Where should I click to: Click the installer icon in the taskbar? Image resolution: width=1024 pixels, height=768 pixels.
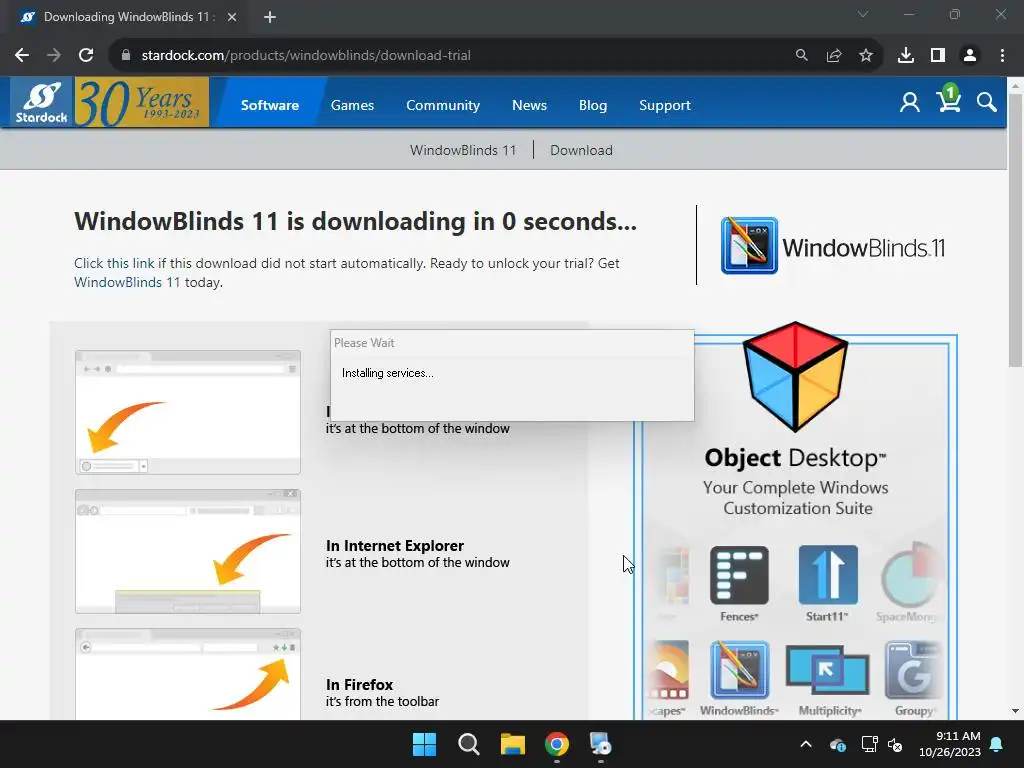pyautogui.click(x=600, y=744)
